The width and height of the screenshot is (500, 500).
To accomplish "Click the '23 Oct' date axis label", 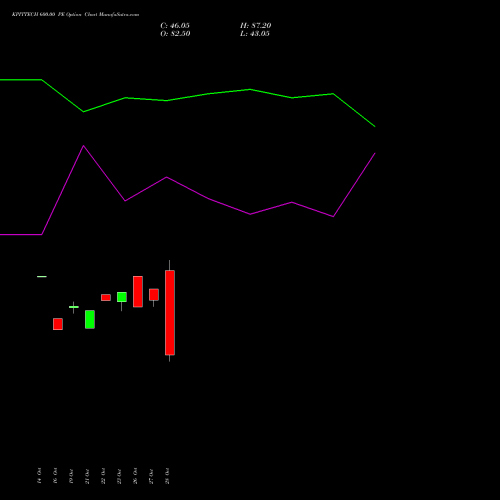I will (x=119, y=476).
